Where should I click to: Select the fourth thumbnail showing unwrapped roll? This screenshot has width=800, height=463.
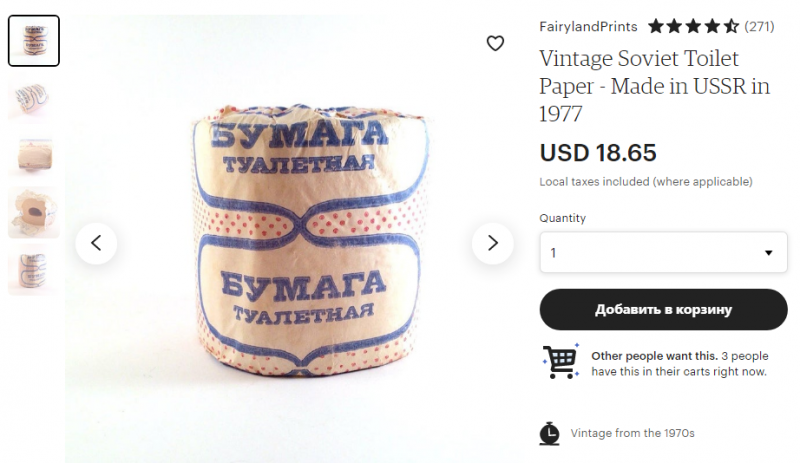(x=34, y=212)
